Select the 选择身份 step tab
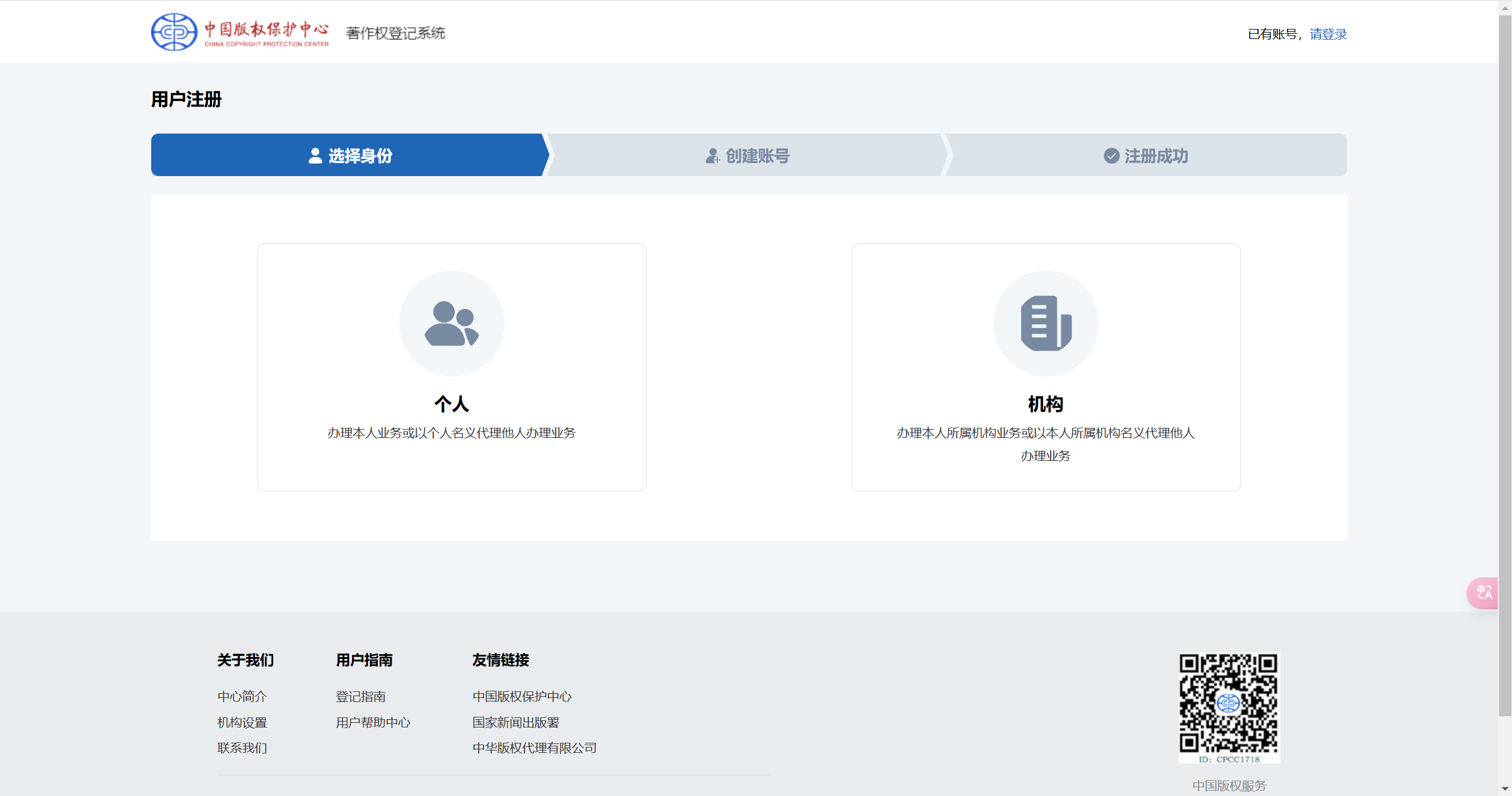1512x796 pixels. (x=350, y=155)
